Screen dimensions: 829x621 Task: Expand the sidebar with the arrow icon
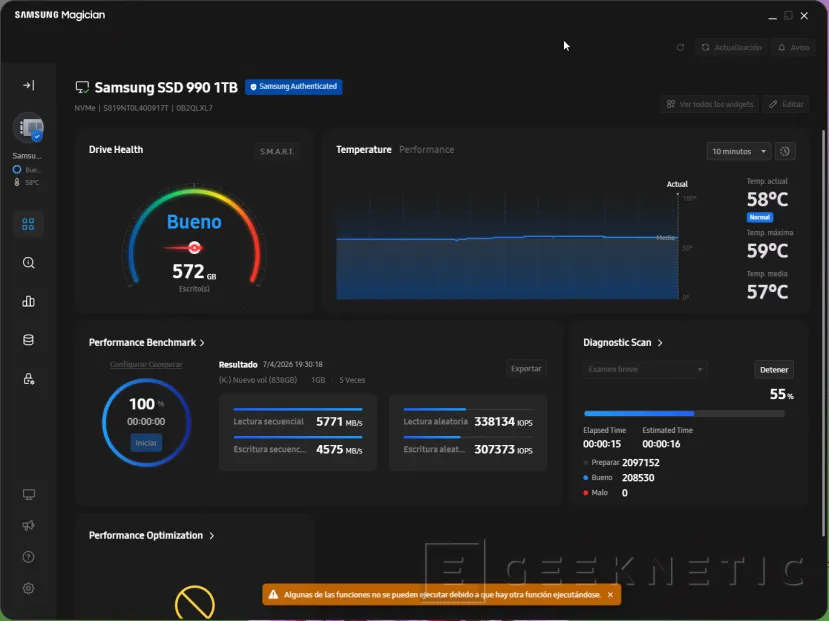point(29,85)
